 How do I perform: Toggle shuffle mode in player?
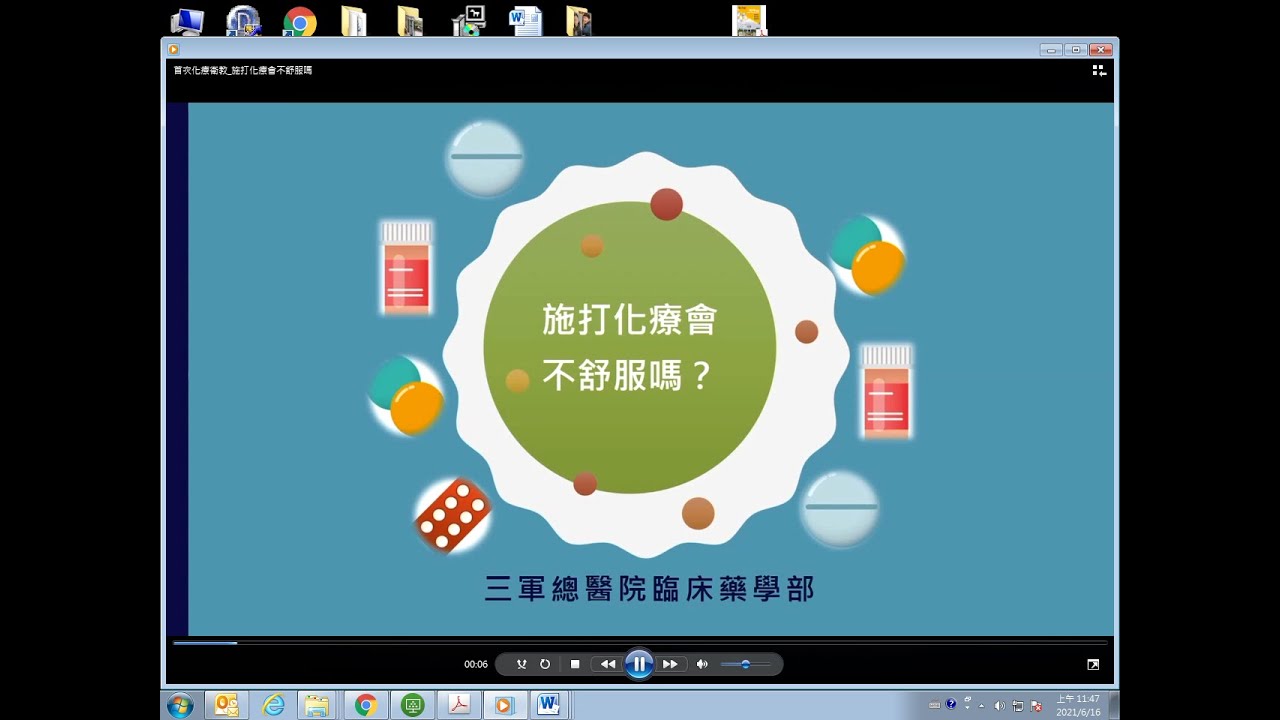pos(521,664)
